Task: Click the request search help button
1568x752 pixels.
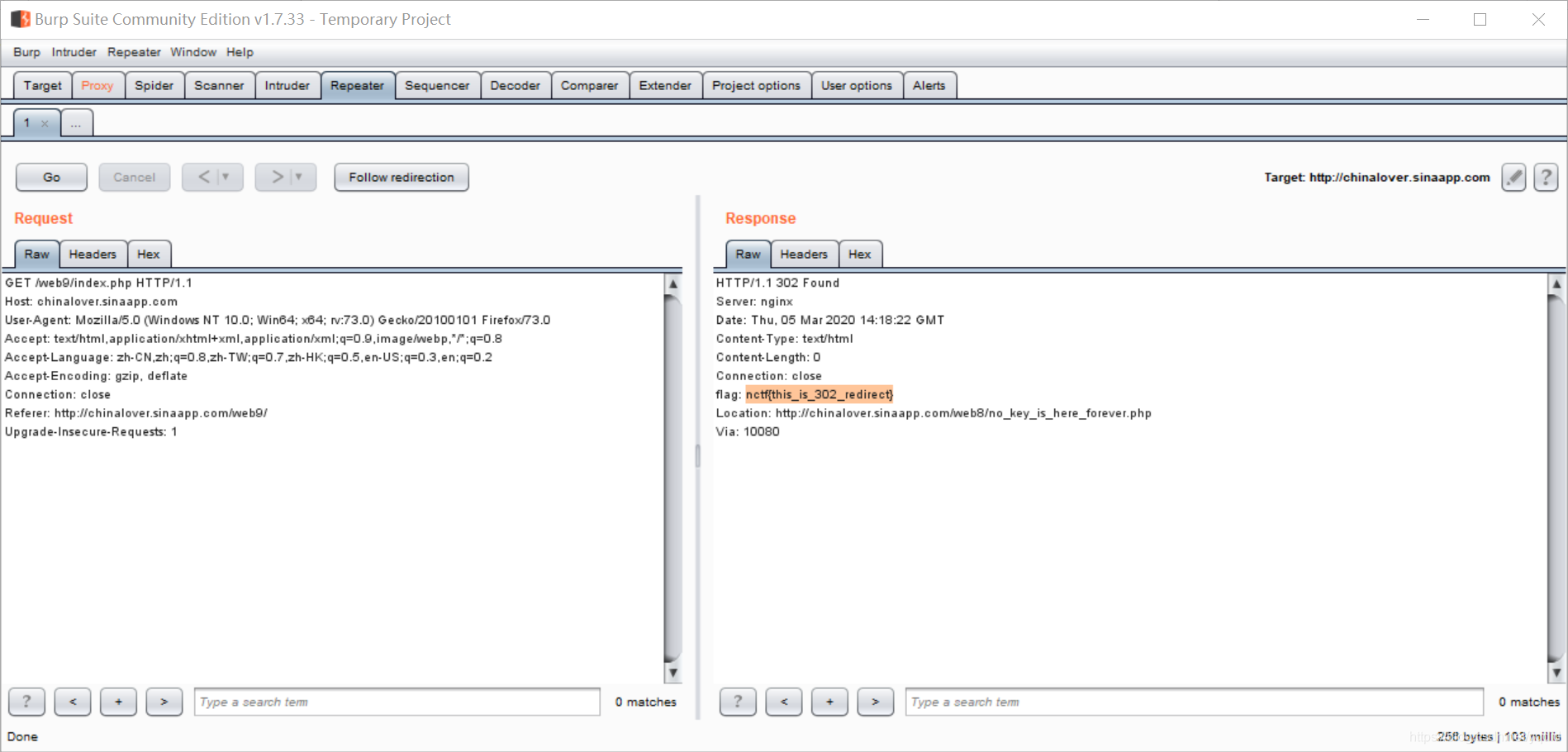Action: click(26, 702)
